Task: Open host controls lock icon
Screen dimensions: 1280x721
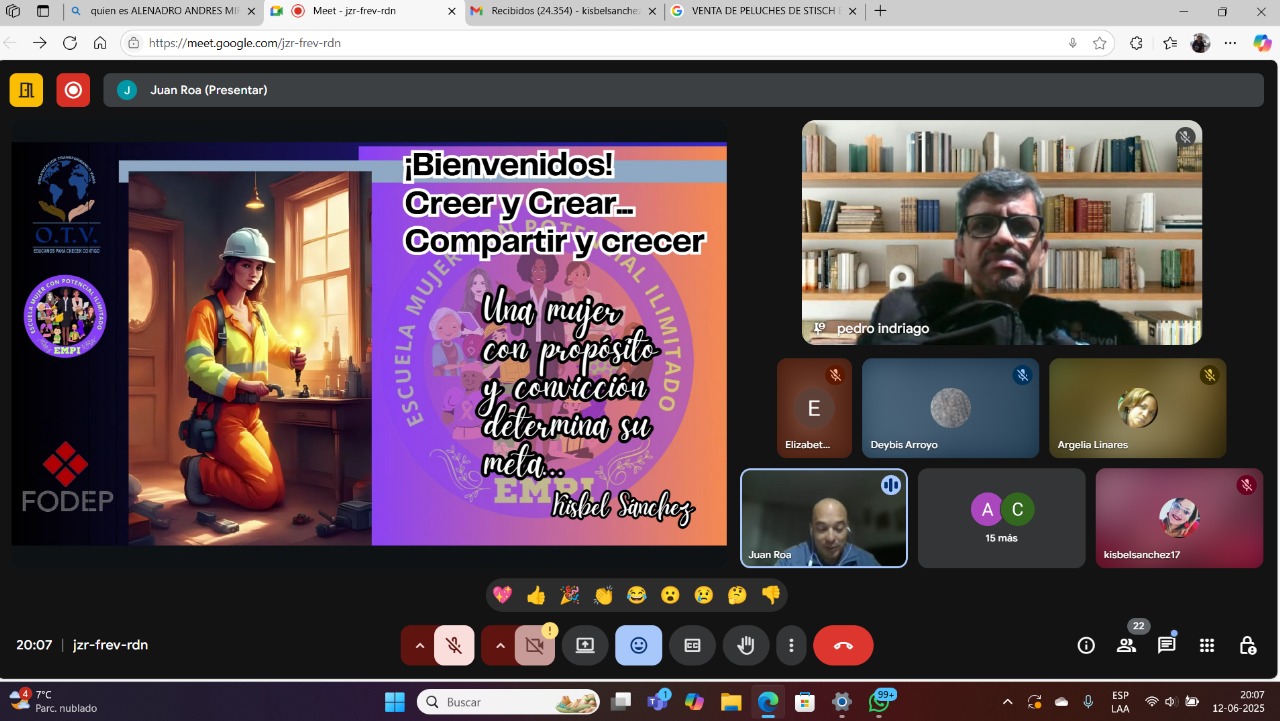Action: (1247, 646)
